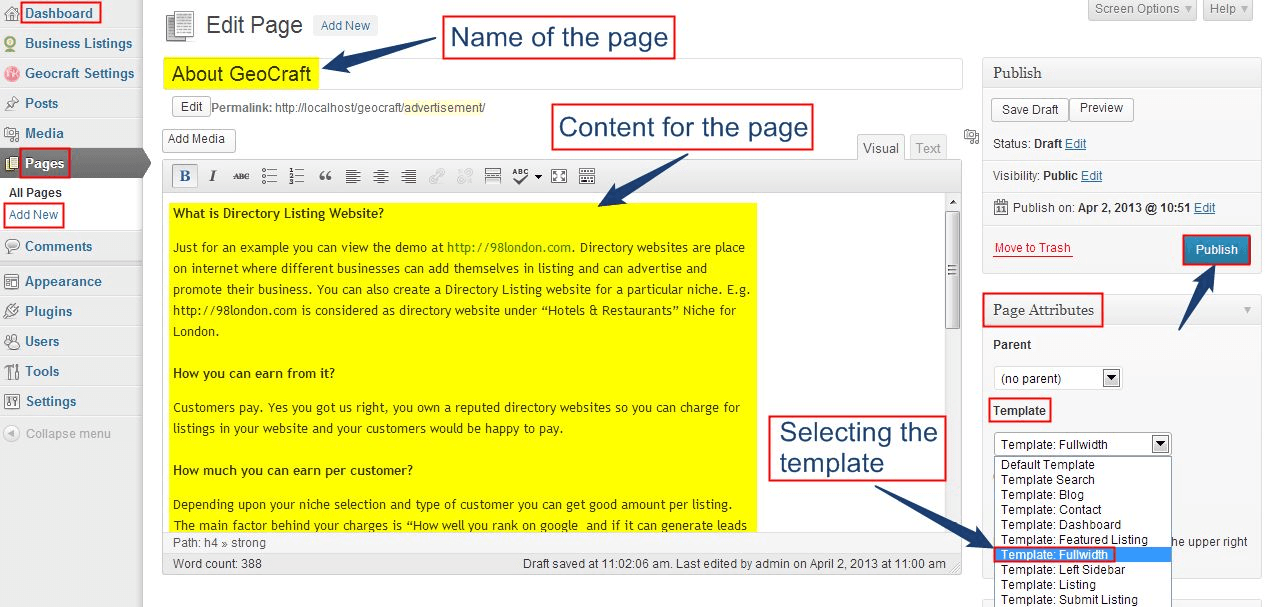Edit the page Visibility
The height and width of the screenshot is (607, 1269).
(x=1091, y=176)
